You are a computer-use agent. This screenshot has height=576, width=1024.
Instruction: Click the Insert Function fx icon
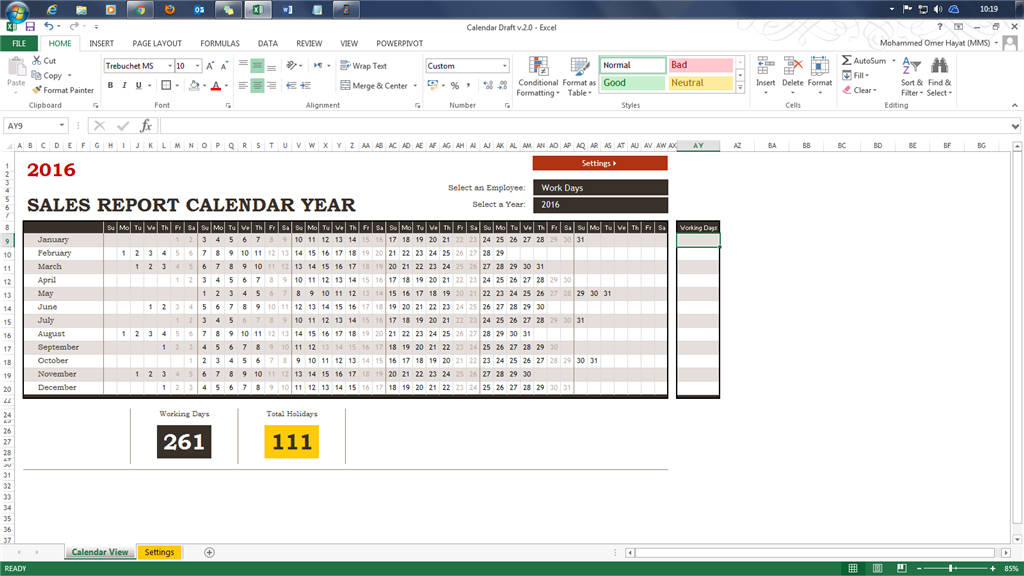[x=146, y=126]
